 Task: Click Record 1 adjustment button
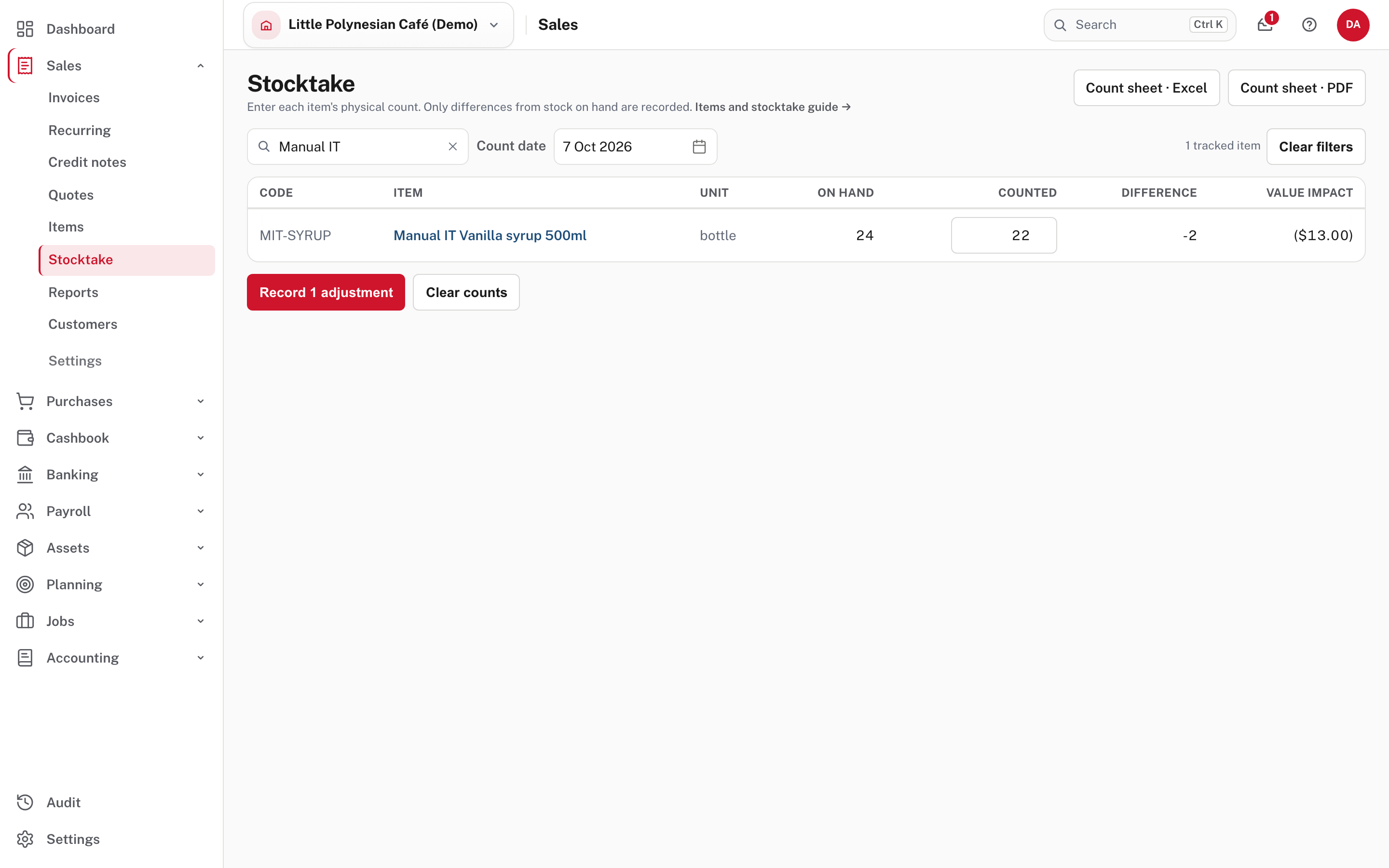coord(326,292)
